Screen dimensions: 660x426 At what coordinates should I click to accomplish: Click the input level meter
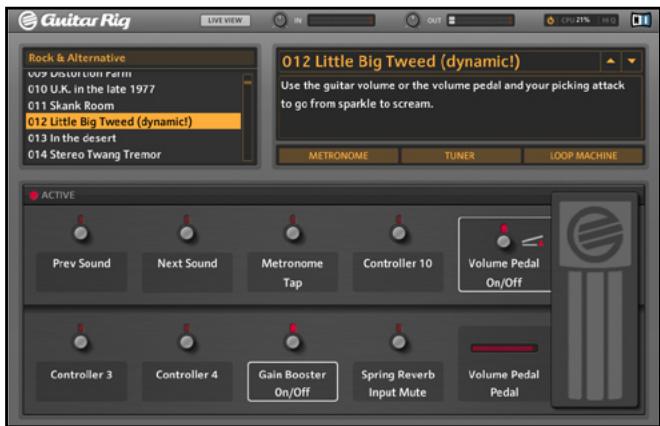(341, 20)
